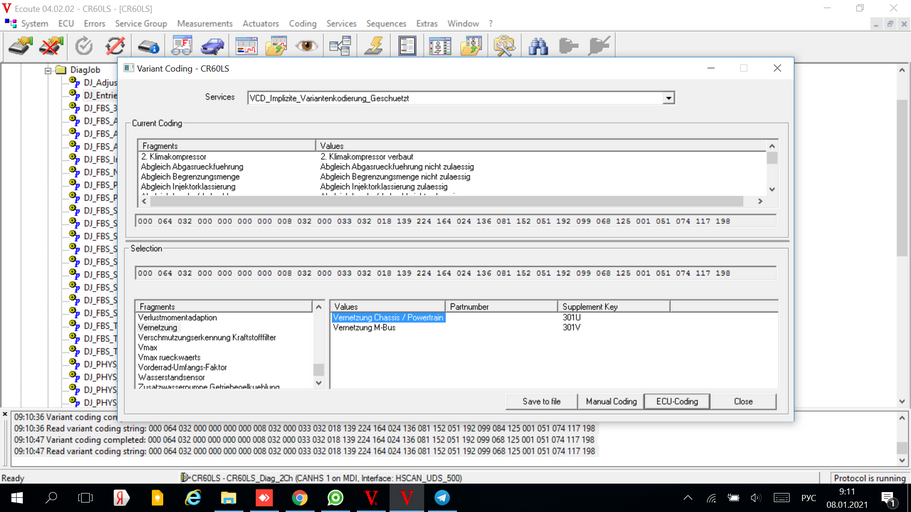This screenshot has height=512, width=911.
Task: Open Google Chrome from the taskbar
Action: point(300,498)
